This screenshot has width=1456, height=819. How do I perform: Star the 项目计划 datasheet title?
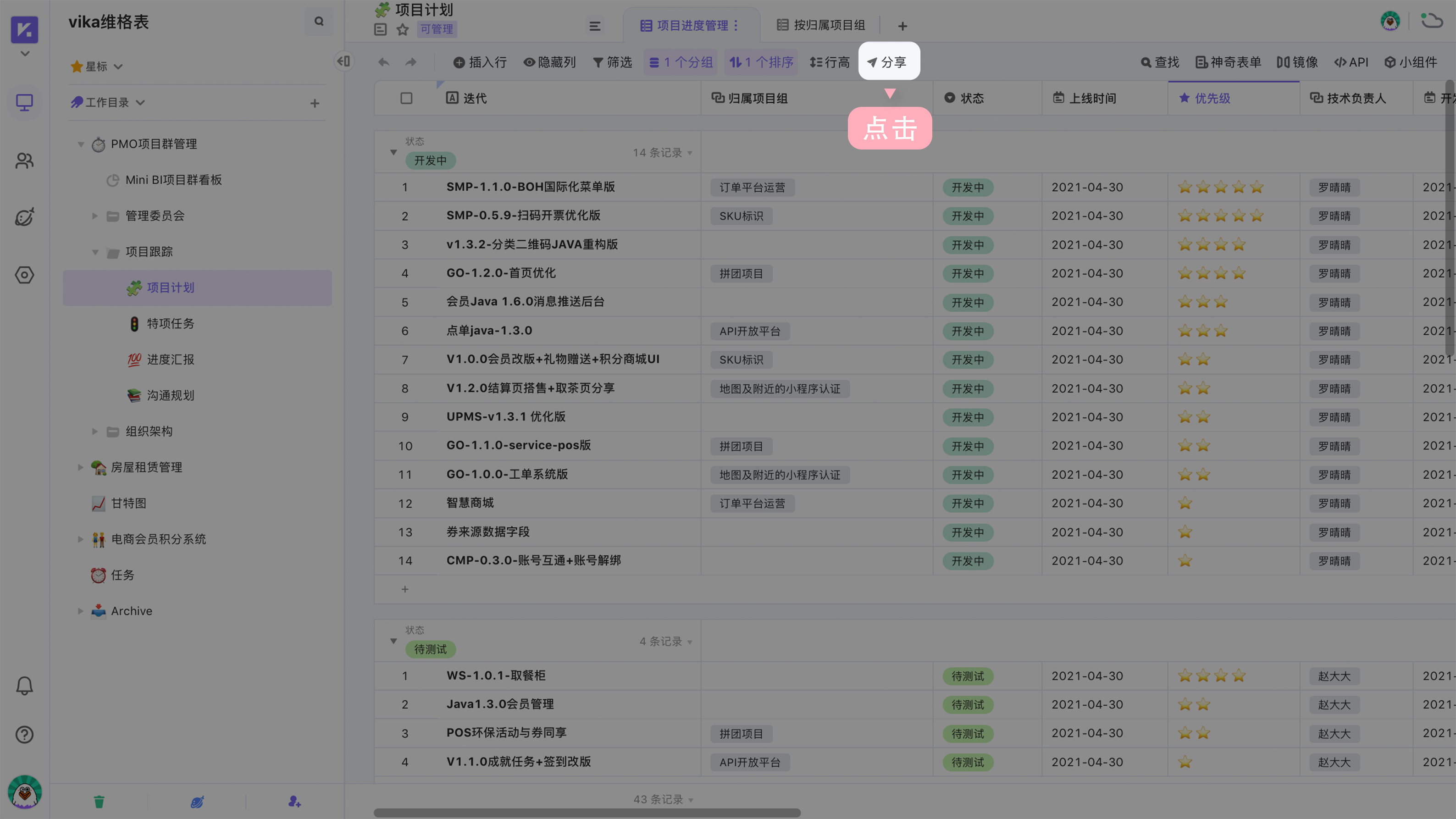click(x=403, y=29)
